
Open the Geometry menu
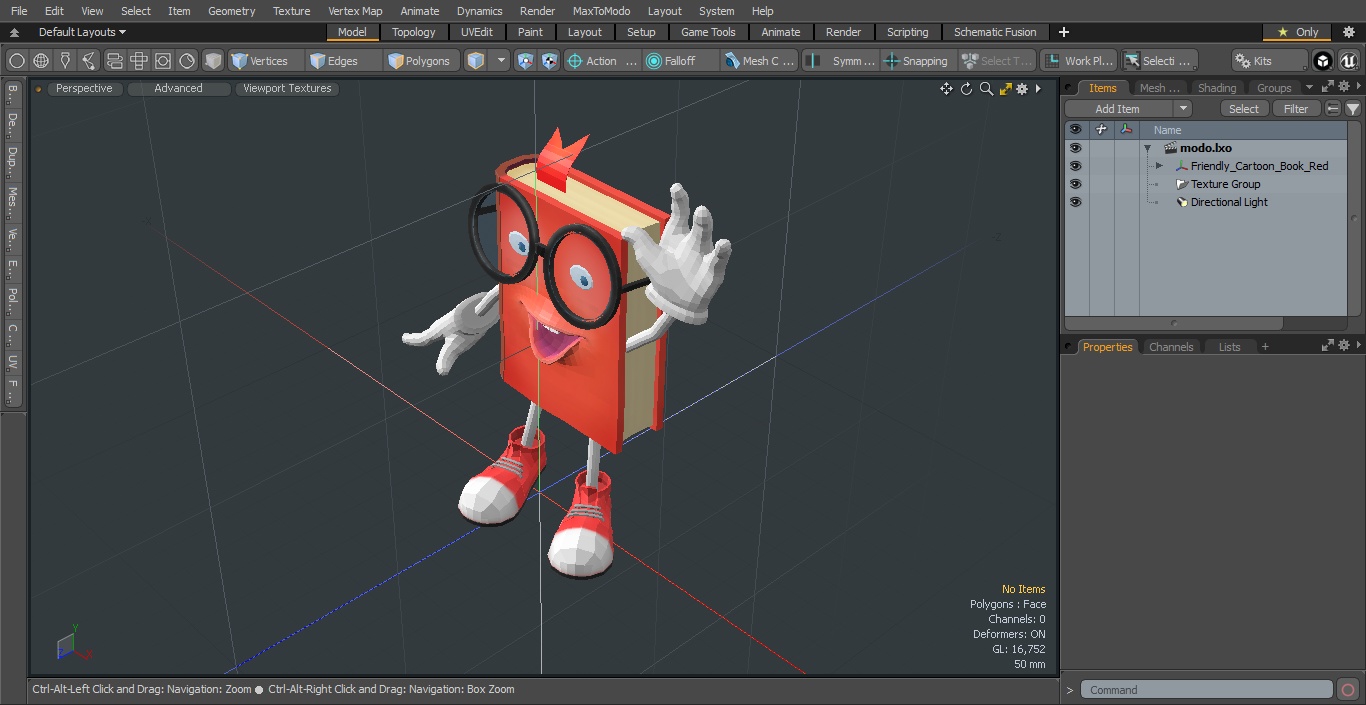click(x=232, y=11)
